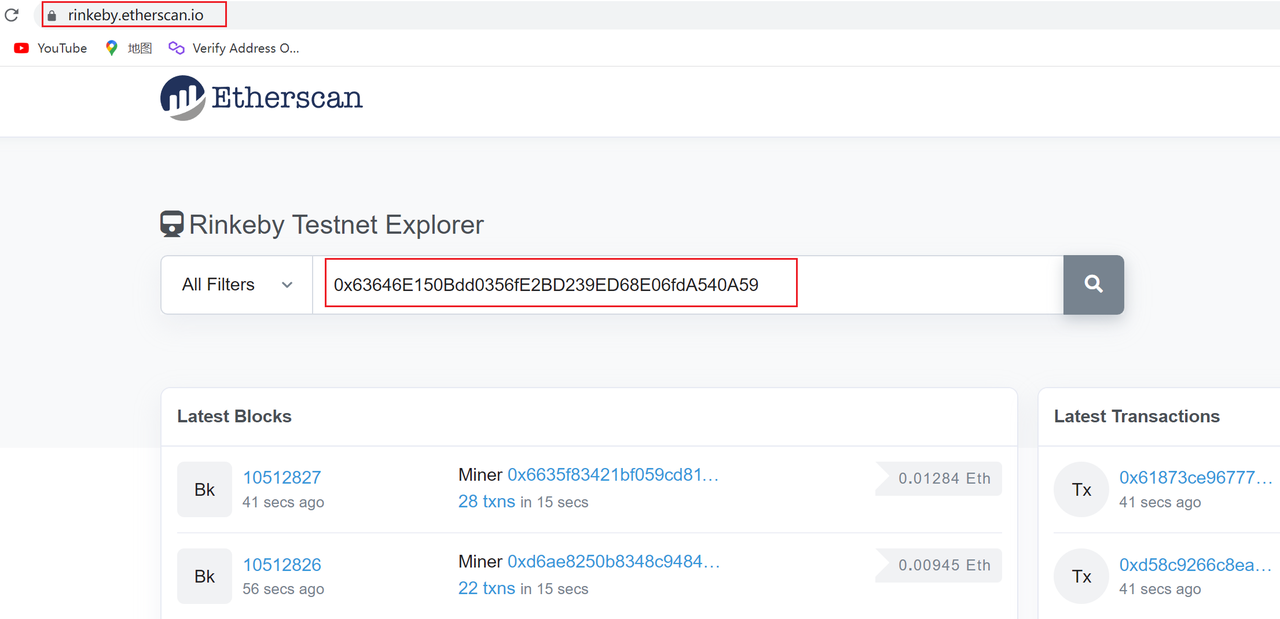Open miner address 0xd6ae8250b8348c9484...

pyautogui.click(x=613, y=562)
